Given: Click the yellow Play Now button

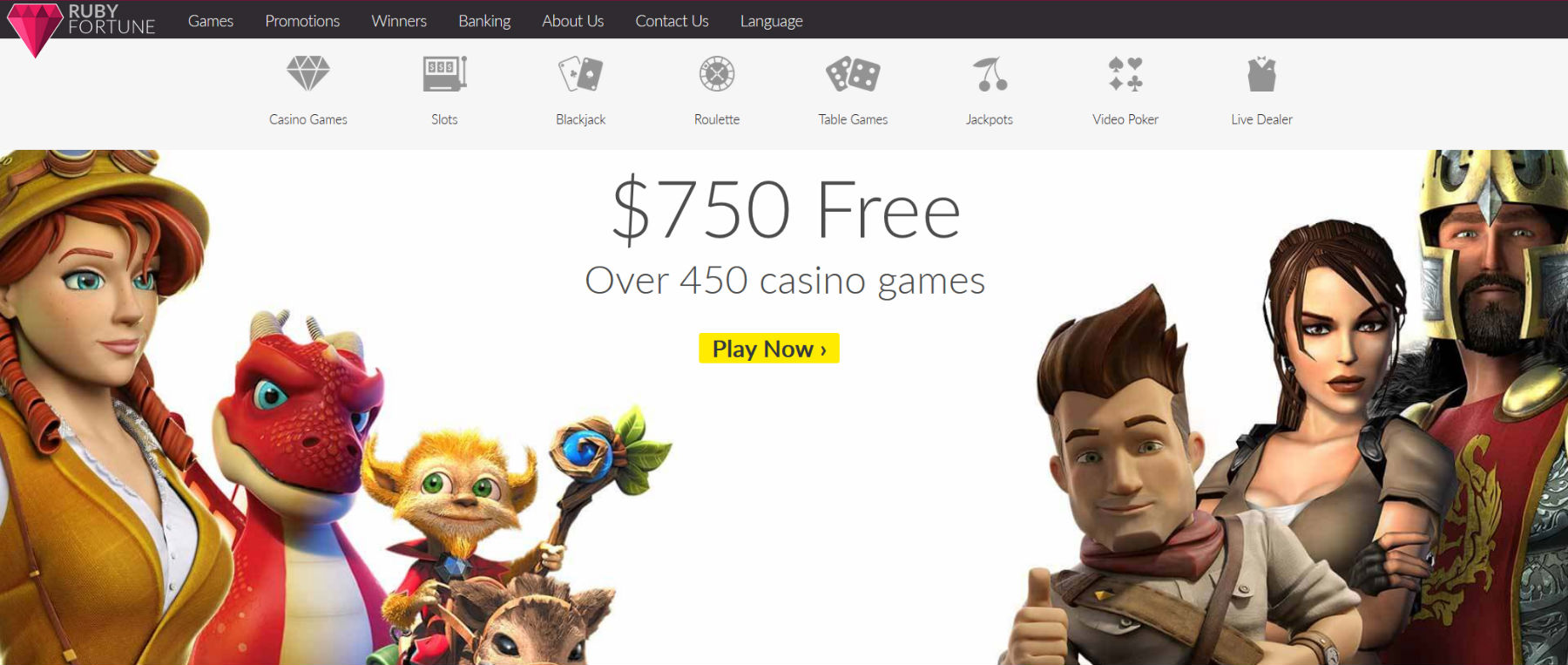Looking at the screenshot, I should click(769, 348).
